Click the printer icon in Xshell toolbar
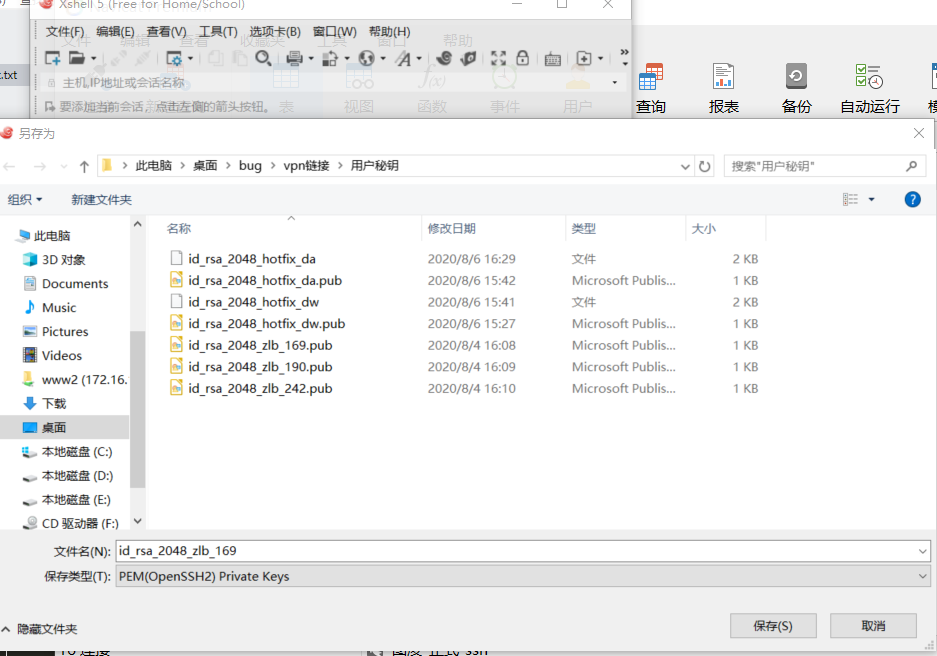 click(294, 59)
